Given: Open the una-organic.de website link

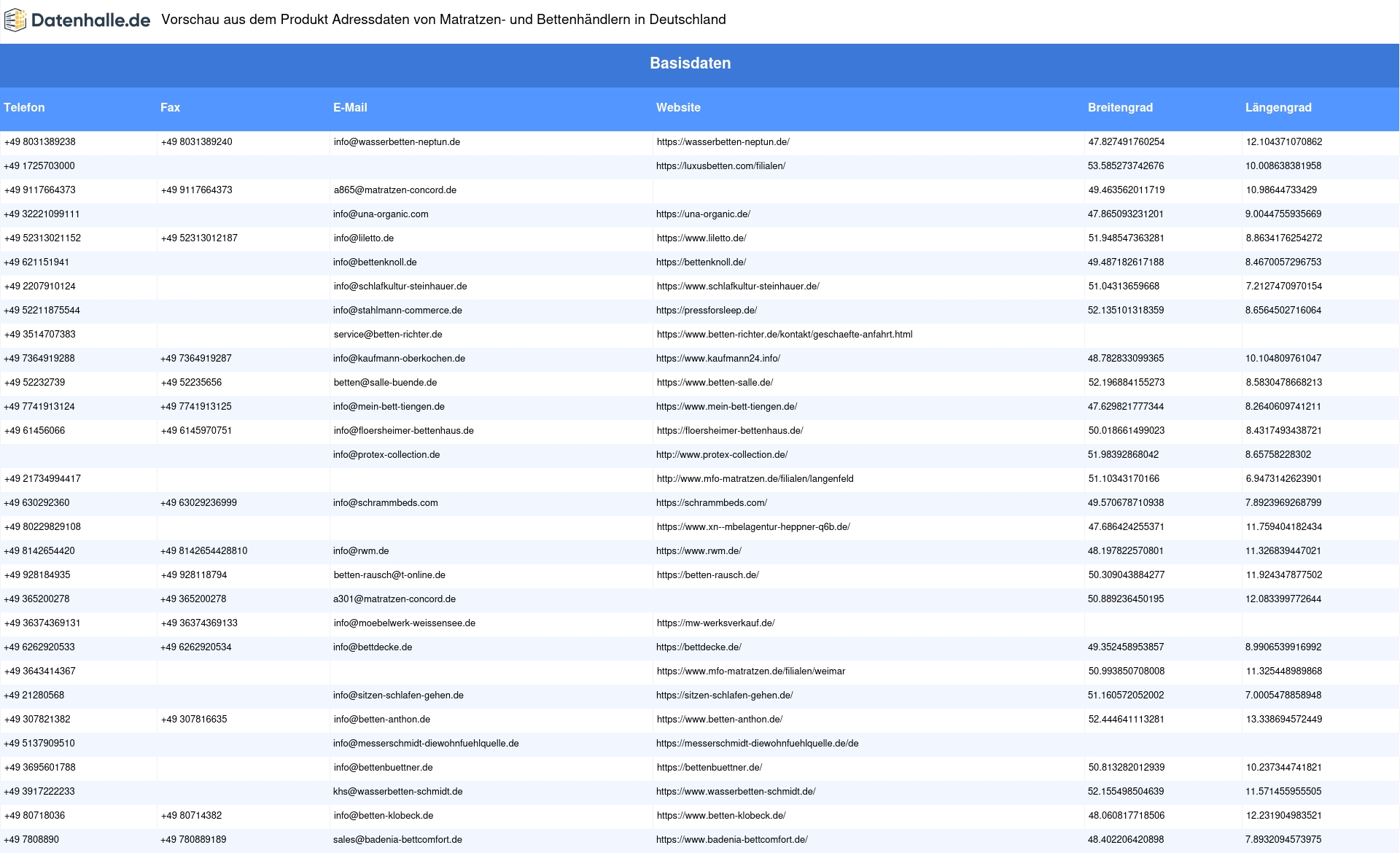Looking at the screenshot, I should [703, 214].
